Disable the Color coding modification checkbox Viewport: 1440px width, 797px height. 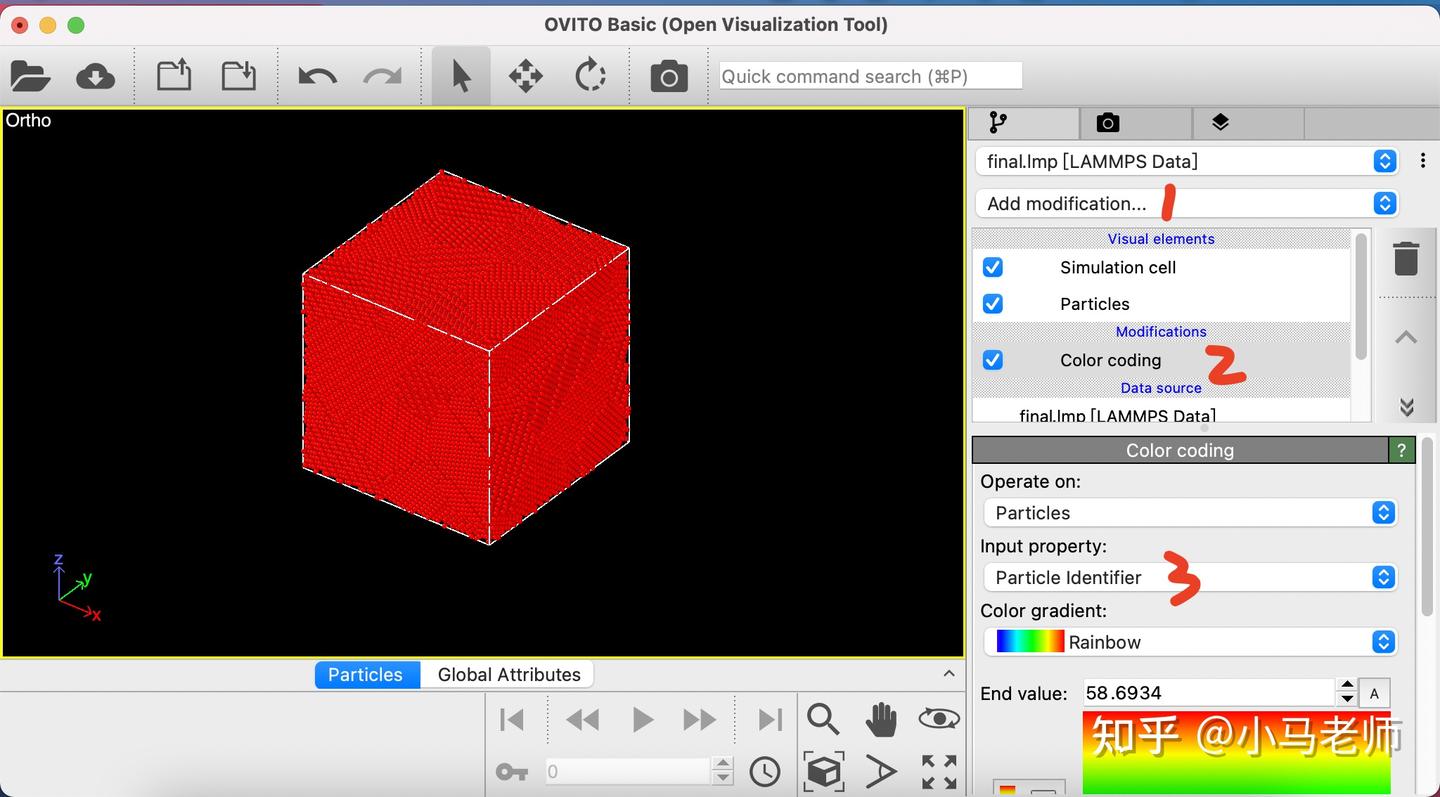coord(992,359)
